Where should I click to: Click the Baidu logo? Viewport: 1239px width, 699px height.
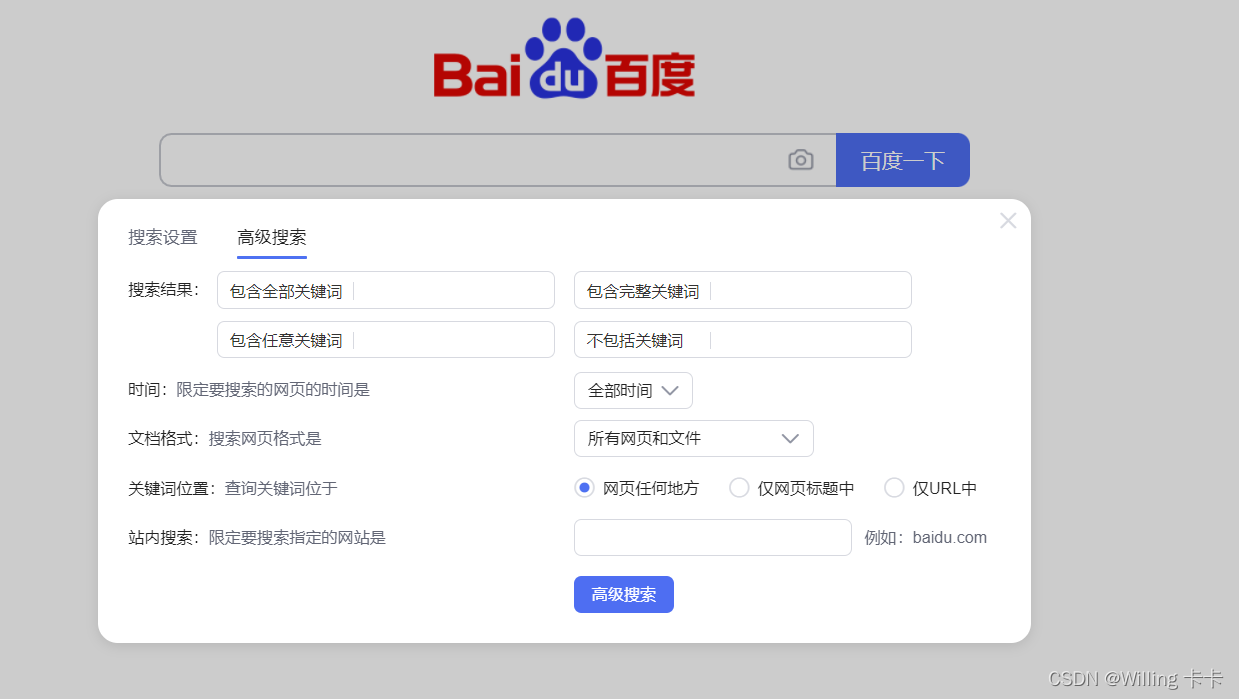[x=564, y=59]
